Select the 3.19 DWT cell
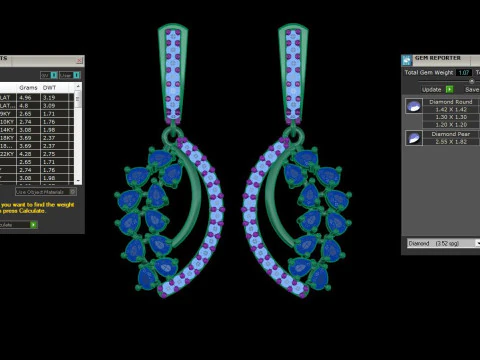Screen dimensions: 480x360 (x=55, y=98)
